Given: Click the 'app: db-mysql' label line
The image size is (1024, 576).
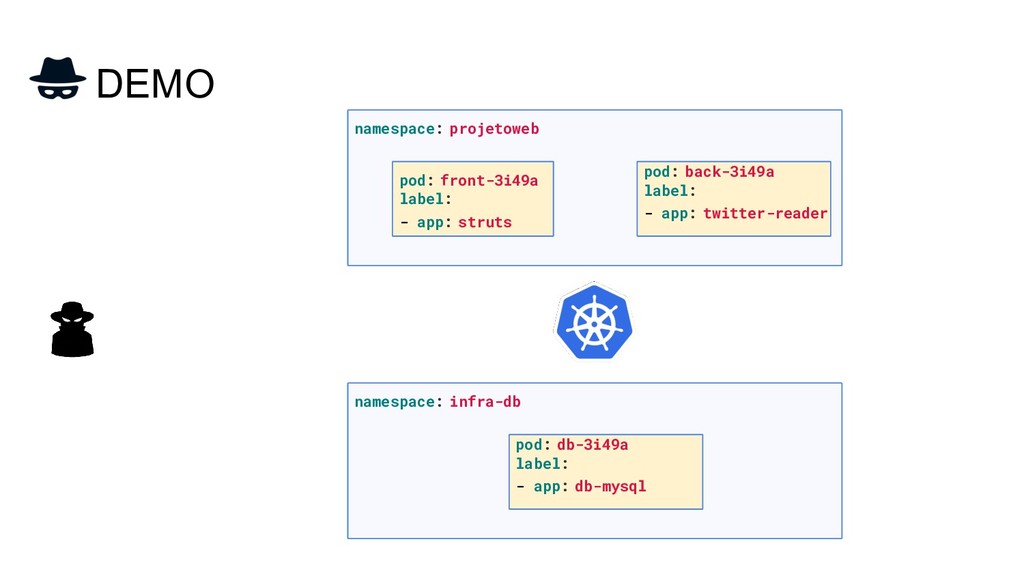Looking at the screenshot, I should (581, 487).
